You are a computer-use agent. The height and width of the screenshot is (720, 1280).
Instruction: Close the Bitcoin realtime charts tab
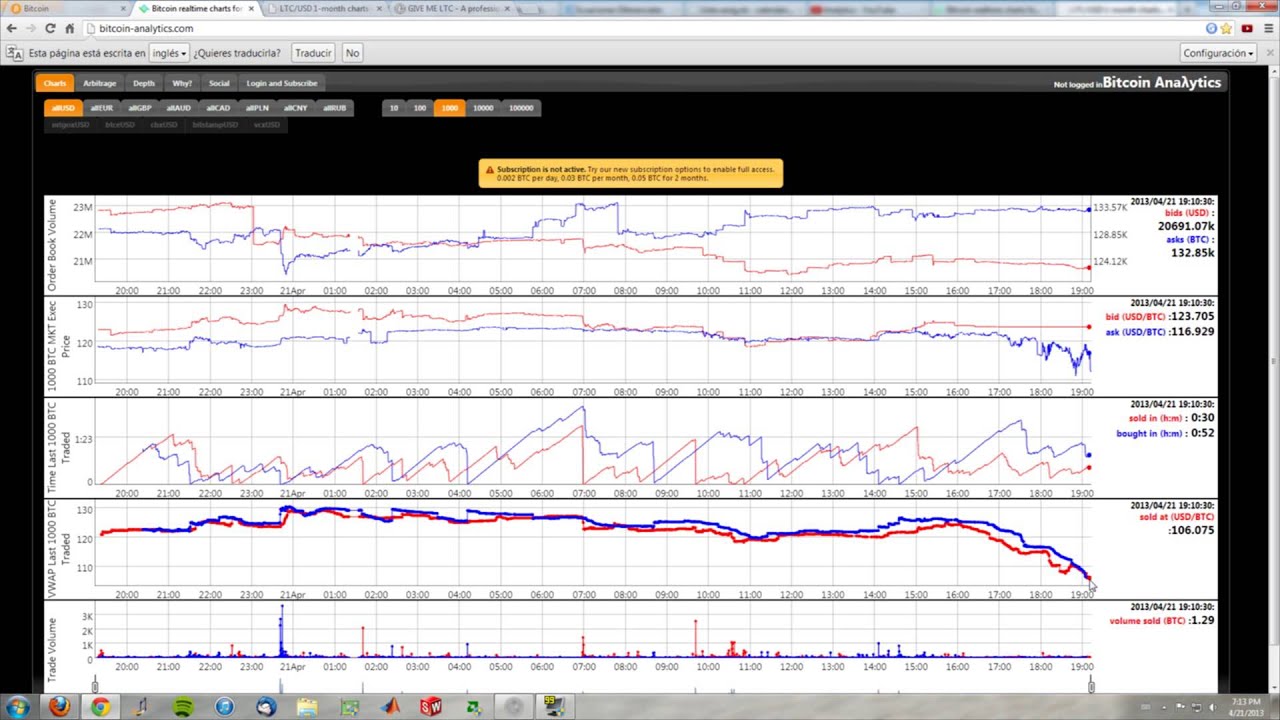250,8
